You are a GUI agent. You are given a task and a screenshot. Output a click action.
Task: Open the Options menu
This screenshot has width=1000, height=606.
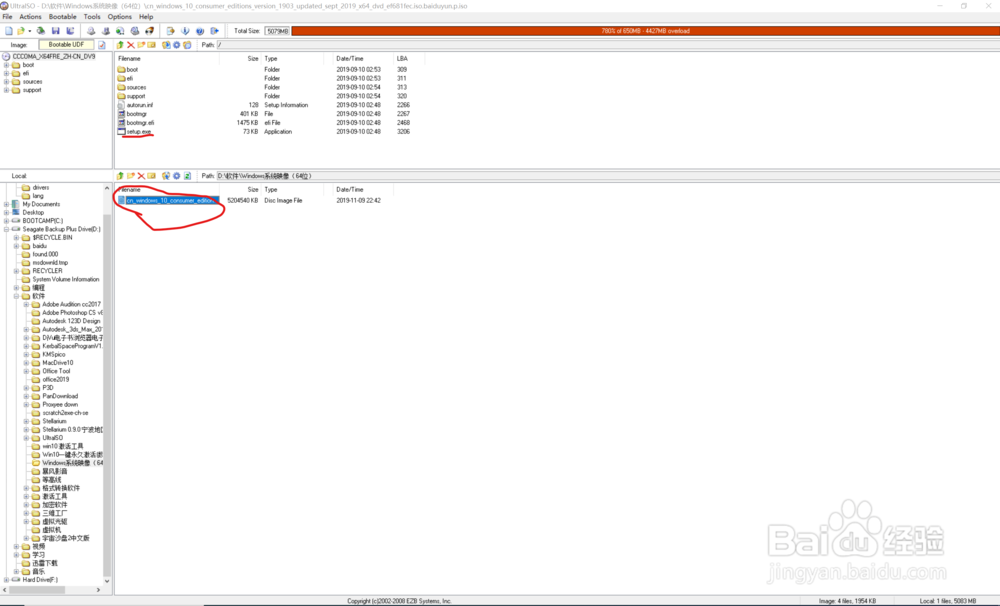click(119, 17)
